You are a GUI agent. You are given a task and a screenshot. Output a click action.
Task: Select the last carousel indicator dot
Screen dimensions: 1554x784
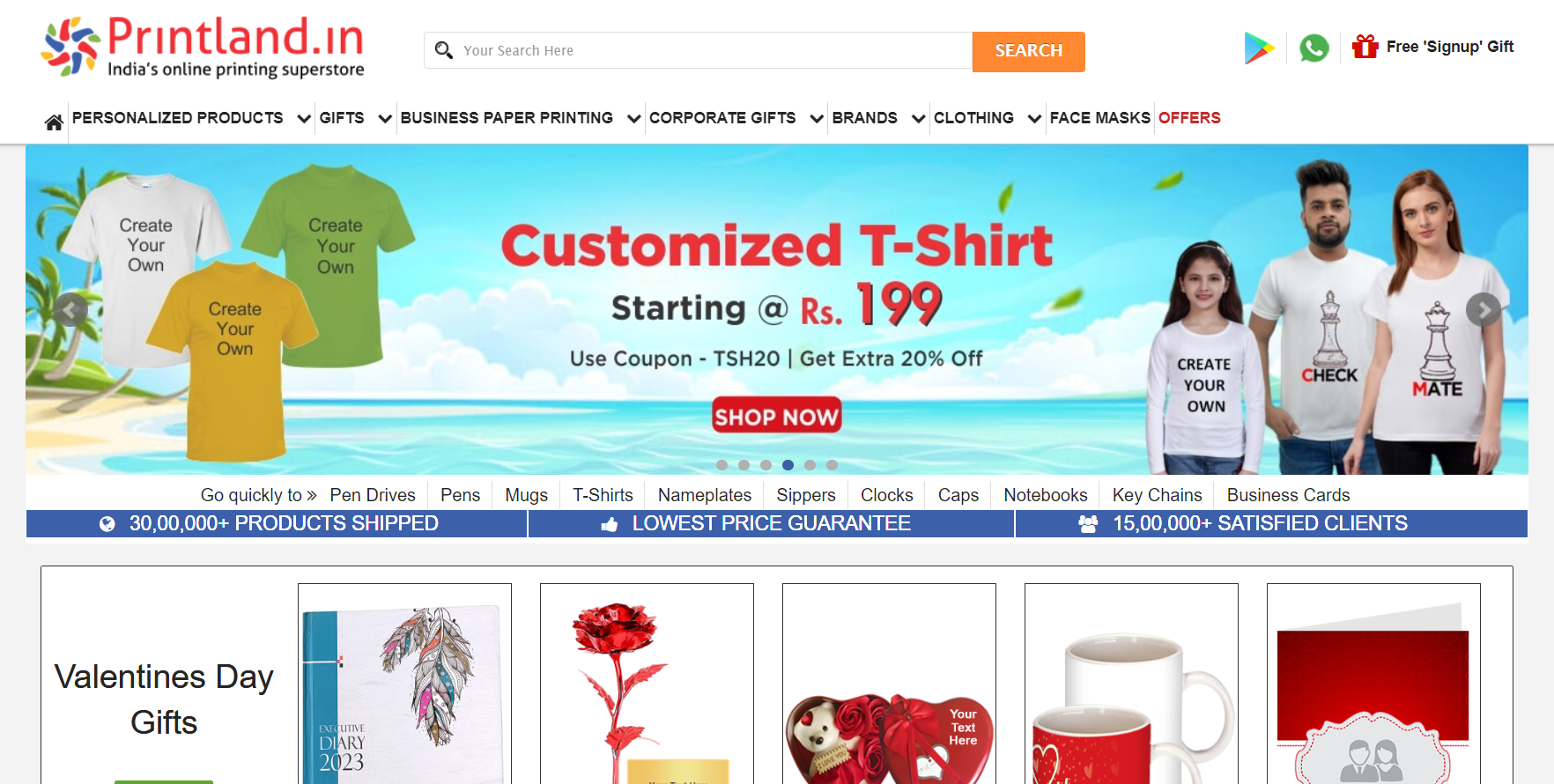[832, 465]
